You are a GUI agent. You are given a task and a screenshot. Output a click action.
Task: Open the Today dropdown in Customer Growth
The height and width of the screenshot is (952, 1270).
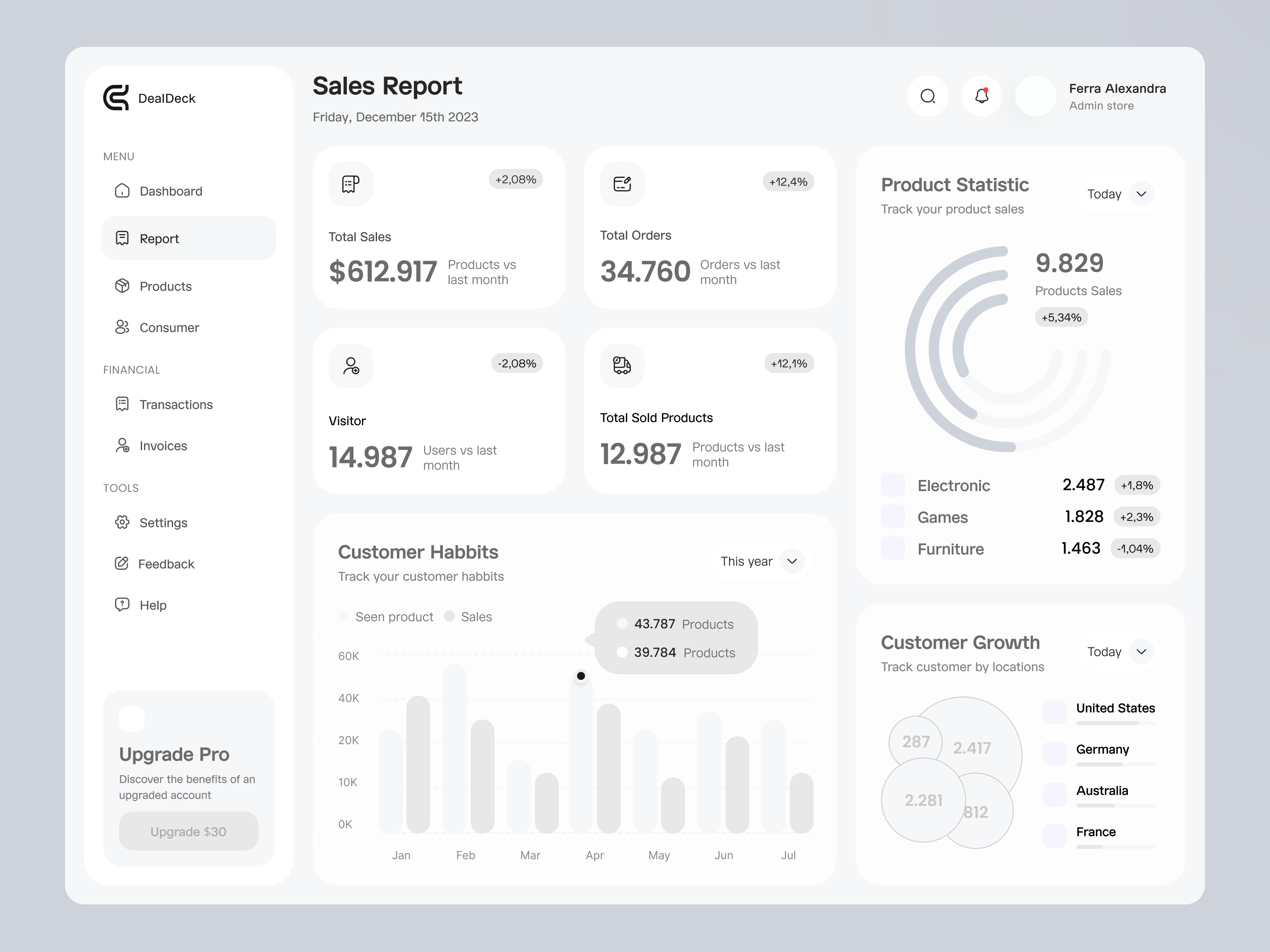(x=1118, y=651)
